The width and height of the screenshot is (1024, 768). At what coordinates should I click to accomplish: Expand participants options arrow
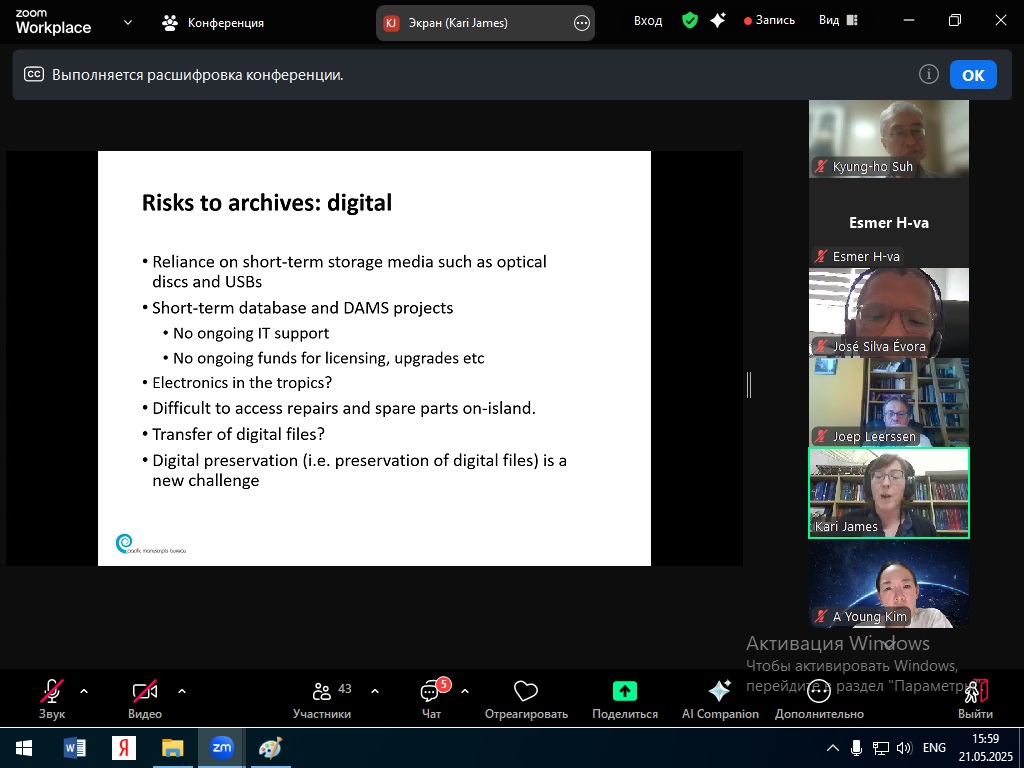coord(374,691)
